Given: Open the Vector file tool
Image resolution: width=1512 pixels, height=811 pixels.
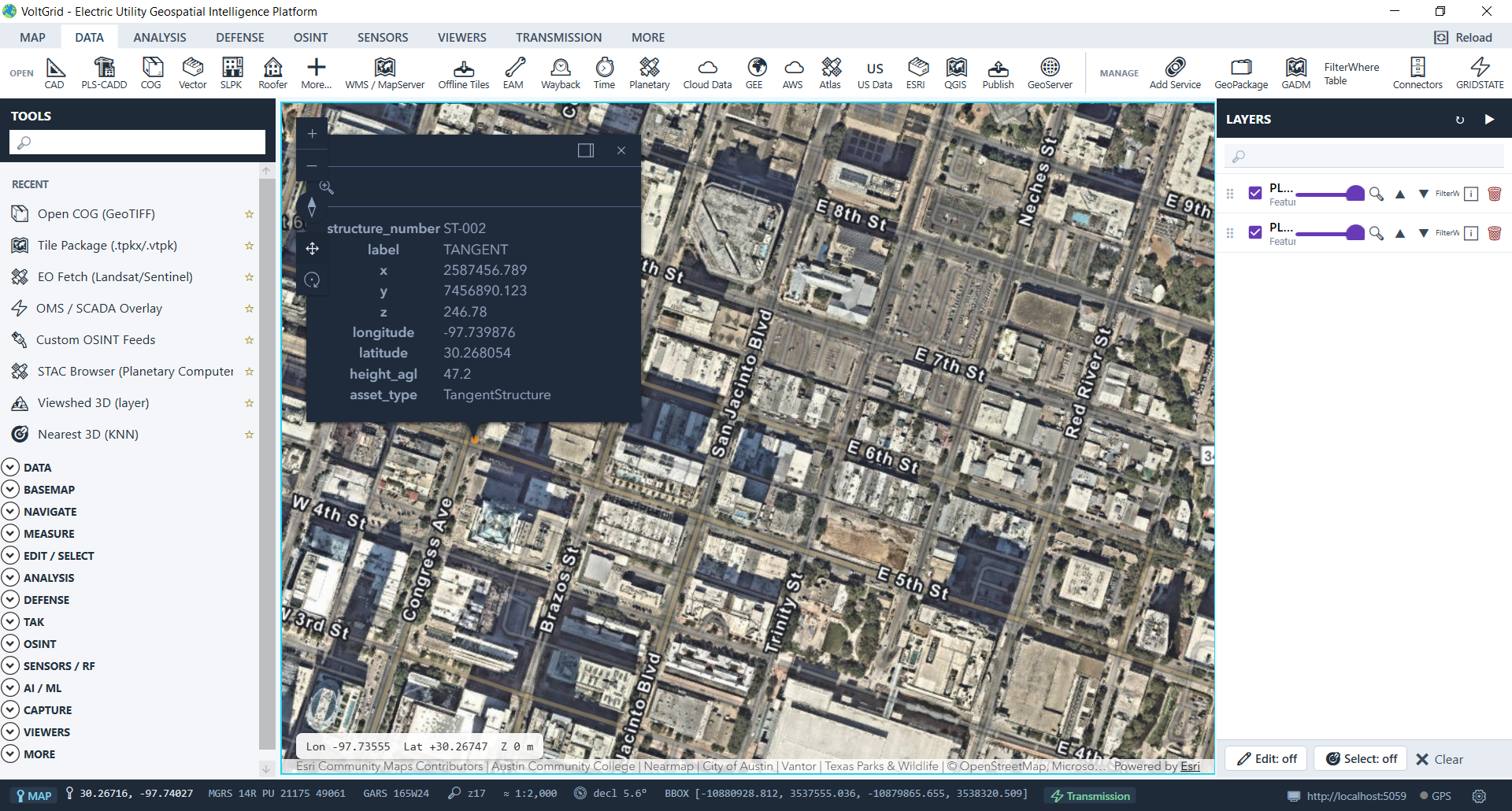Looking at the screenshot, I should pos(193,73).
